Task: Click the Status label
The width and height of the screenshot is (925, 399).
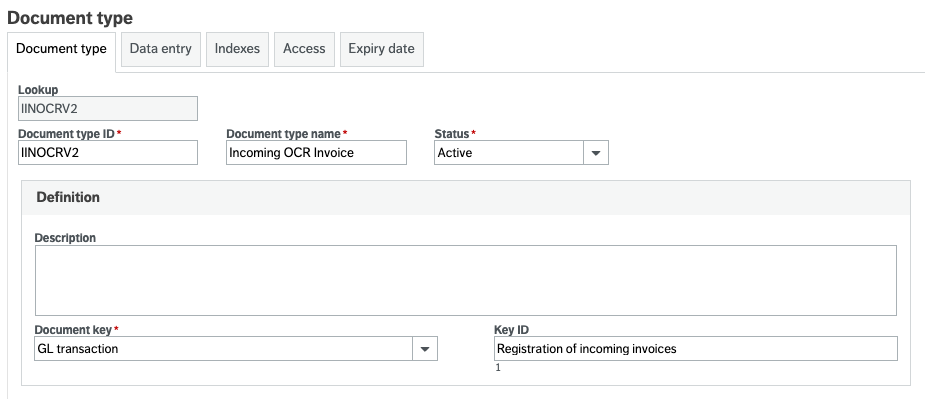Action: (x=451, y=134)
